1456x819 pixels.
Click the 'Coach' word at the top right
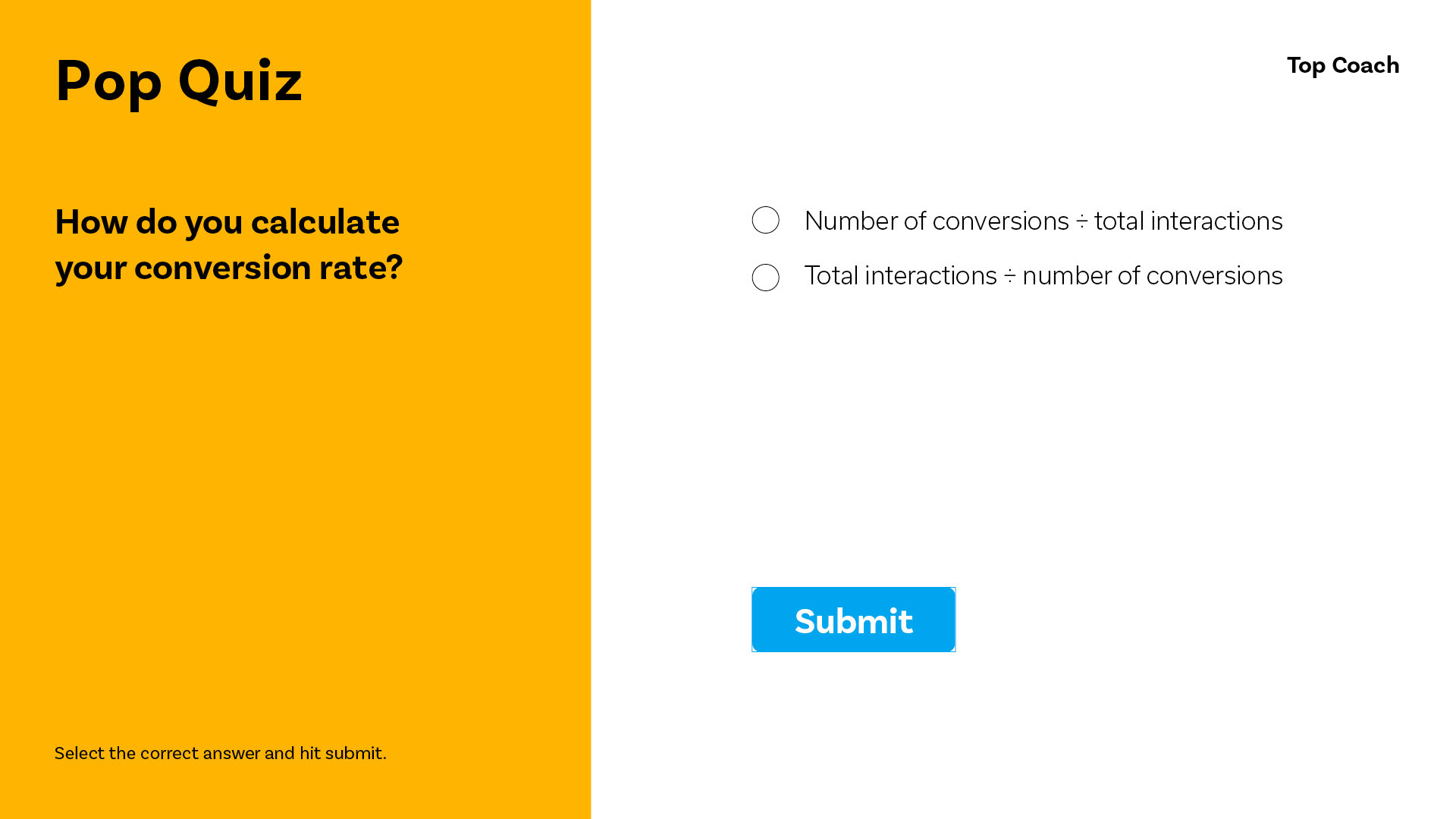click(1365, 65)
